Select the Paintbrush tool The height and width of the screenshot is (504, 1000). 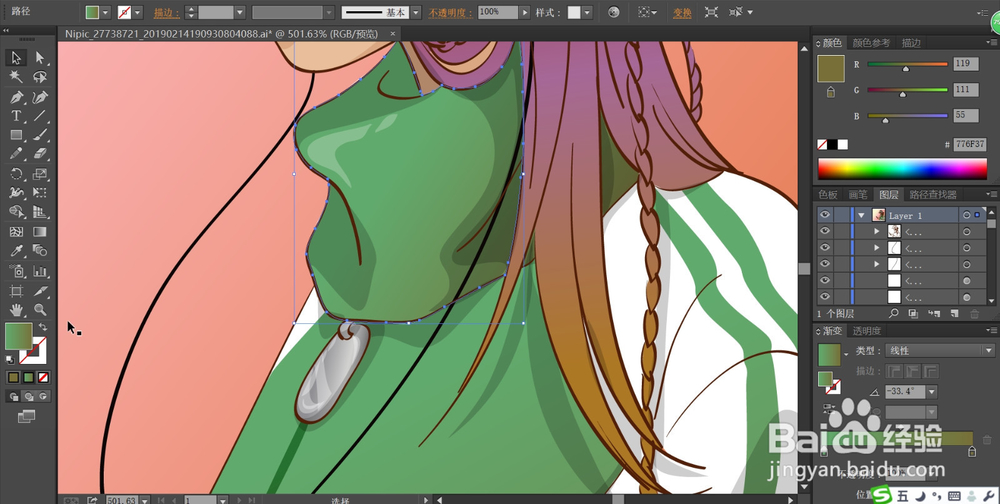click(x=40, y=135)
